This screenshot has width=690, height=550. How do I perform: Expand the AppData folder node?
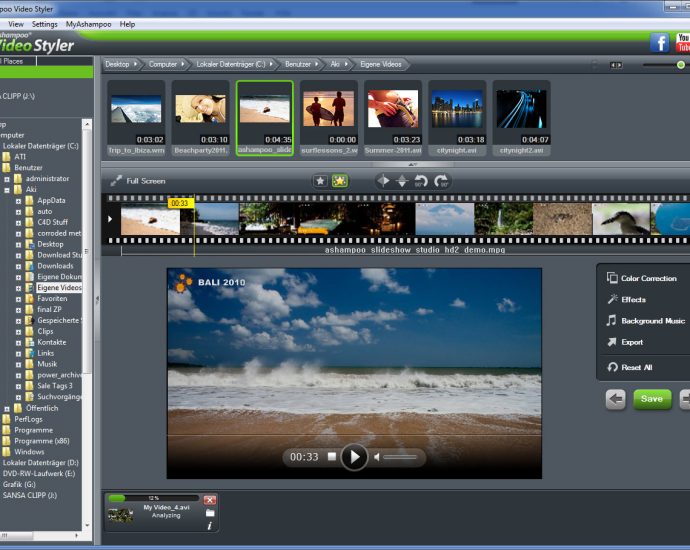tap(18, 201)
